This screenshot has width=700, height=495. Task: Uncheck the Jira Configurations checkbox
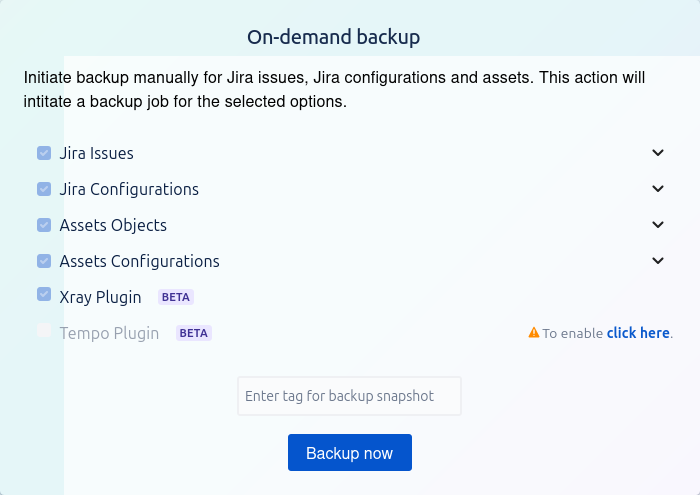pyautogui.click(x=44, y=189)
